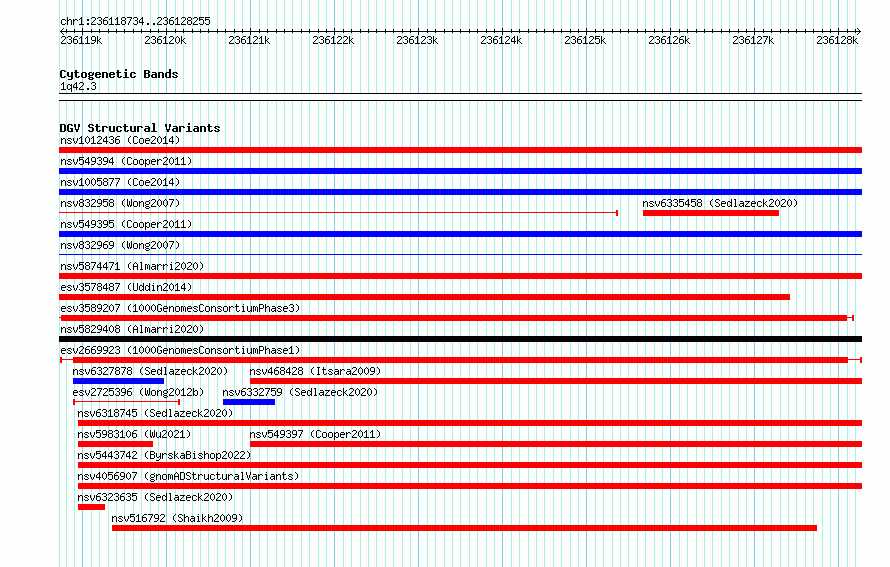Select the tiny red bar of nsv6323635
Viewport: 890px width, 567px height.
pos(91,507)
